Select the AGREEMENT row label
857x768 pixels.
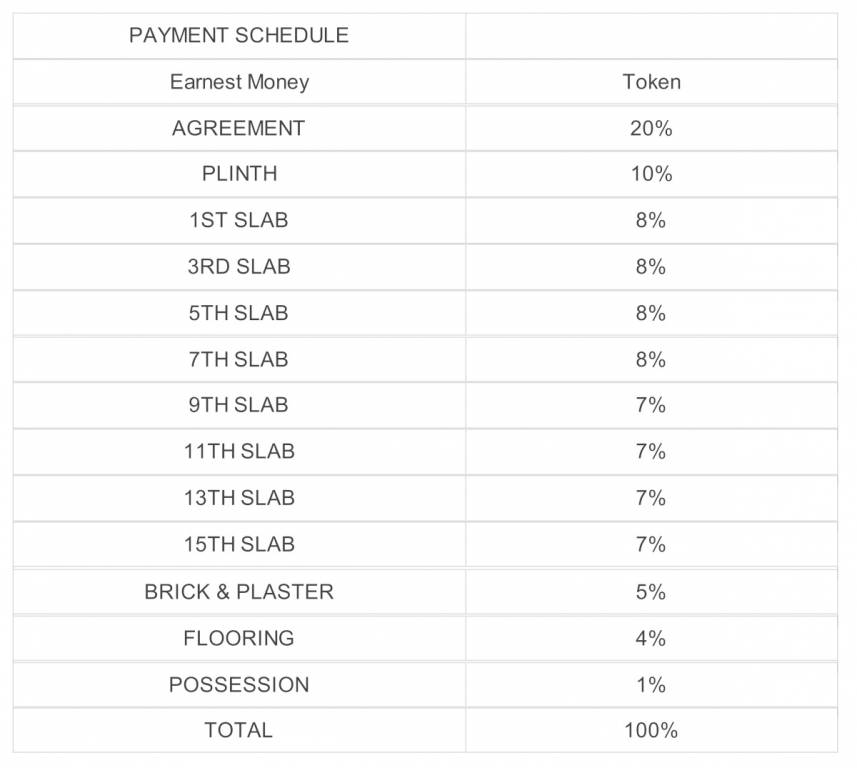239,128
